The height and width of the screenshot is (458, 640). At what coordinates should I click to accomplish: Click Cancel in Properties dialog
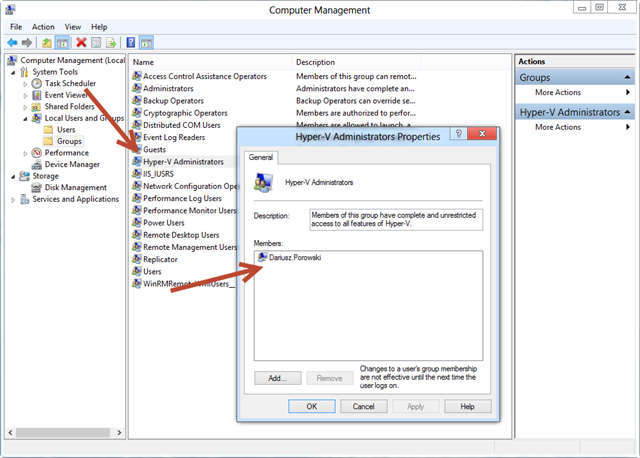click(x=363, y=406)
